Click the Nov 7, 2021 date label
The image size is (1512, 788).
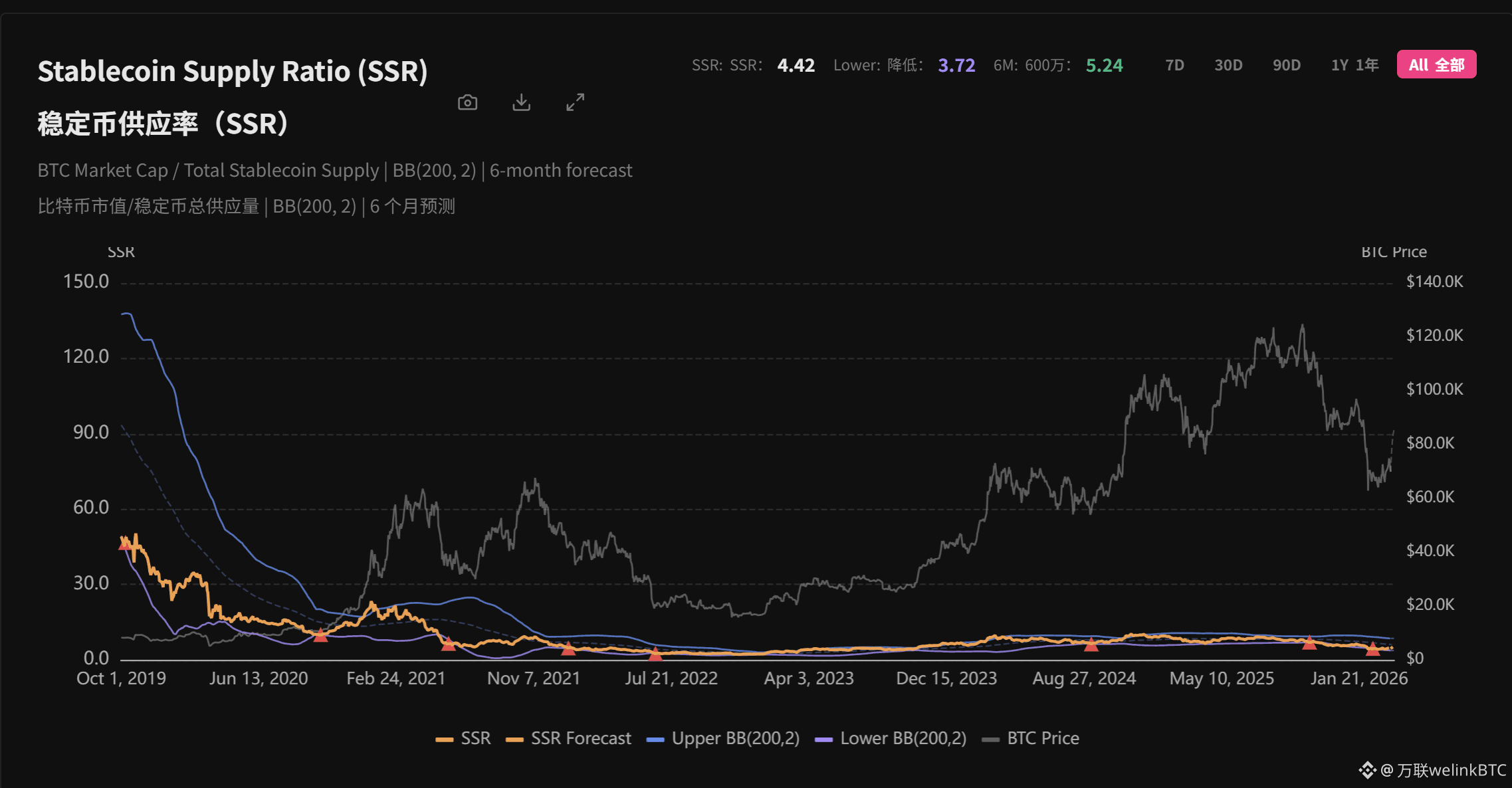click(534, 678)
